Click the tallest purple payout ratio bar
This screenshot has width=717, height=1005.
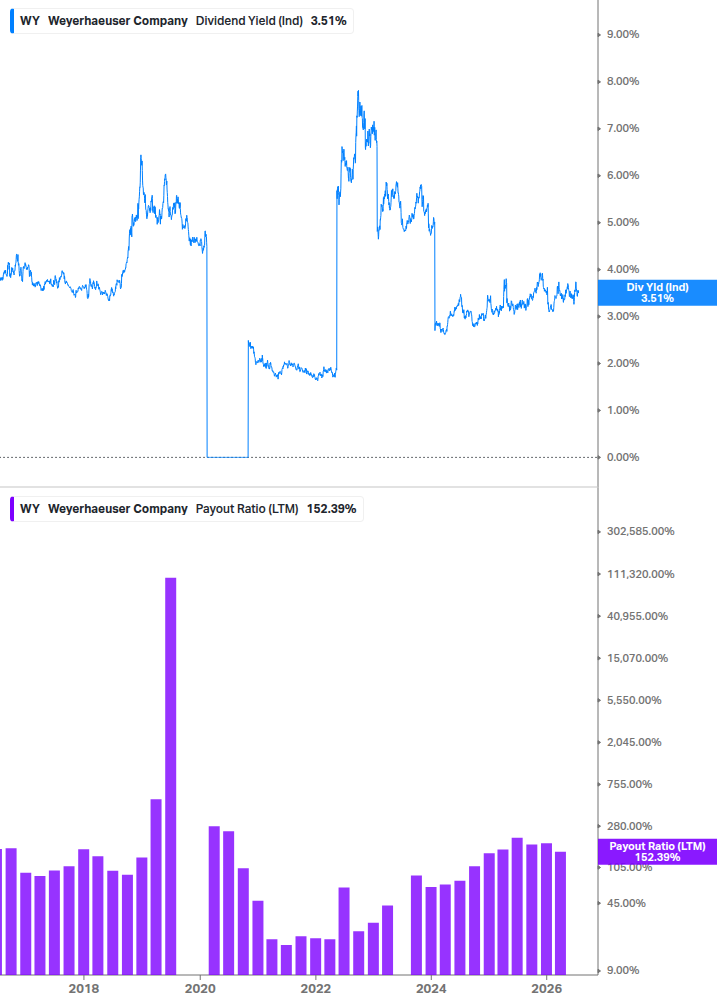(170, 776)
